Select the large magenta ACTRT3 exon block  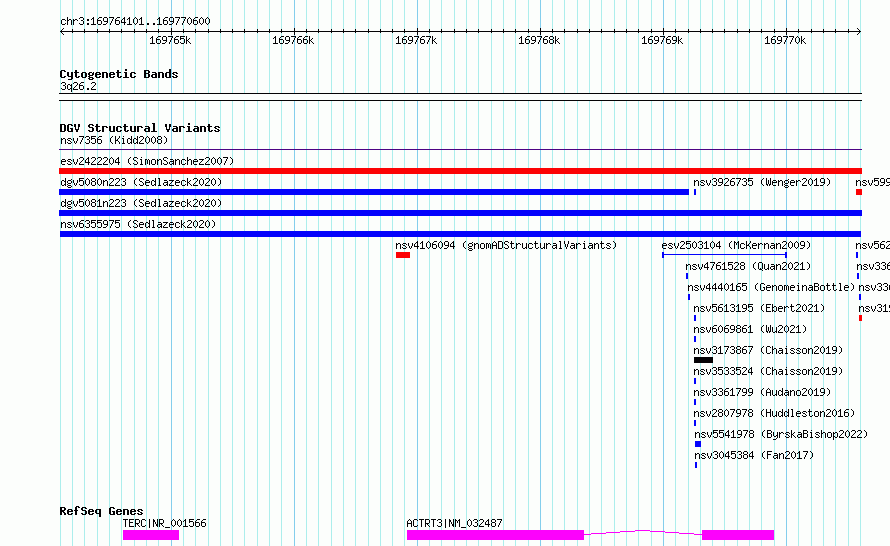tap(495, 535)
